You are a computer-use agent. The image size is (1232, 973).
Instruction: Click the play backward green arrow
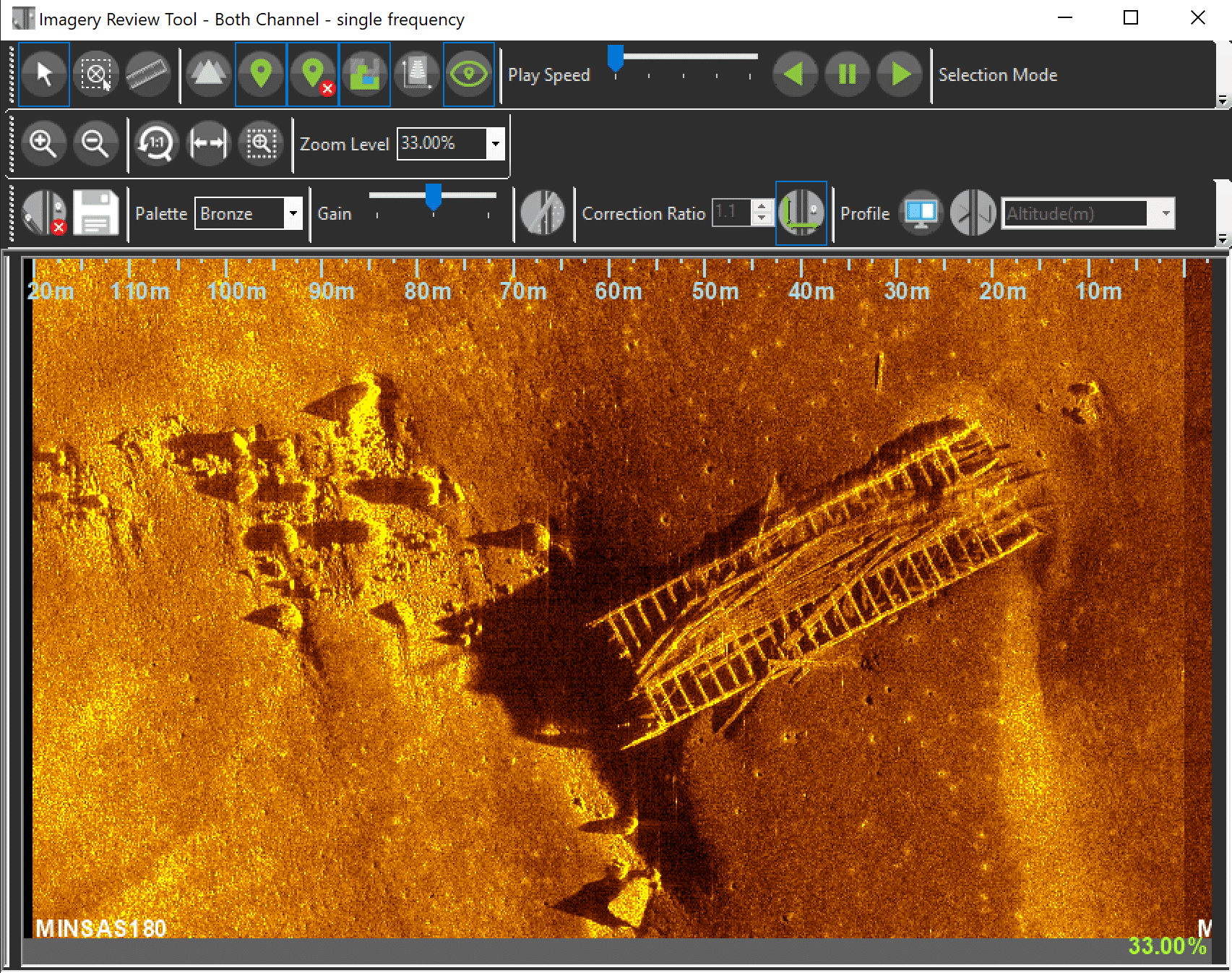[795, 74]
